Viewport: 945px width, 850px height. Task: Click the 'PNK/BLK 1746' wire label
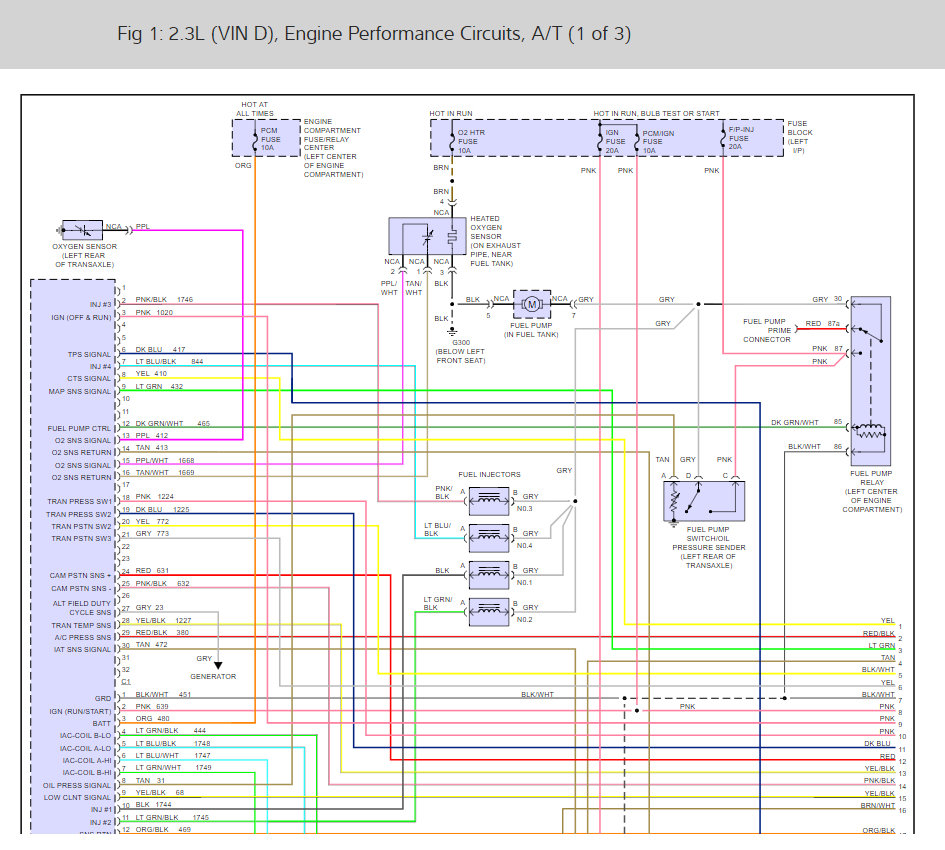pyautogui.click(x=164, y=300)
